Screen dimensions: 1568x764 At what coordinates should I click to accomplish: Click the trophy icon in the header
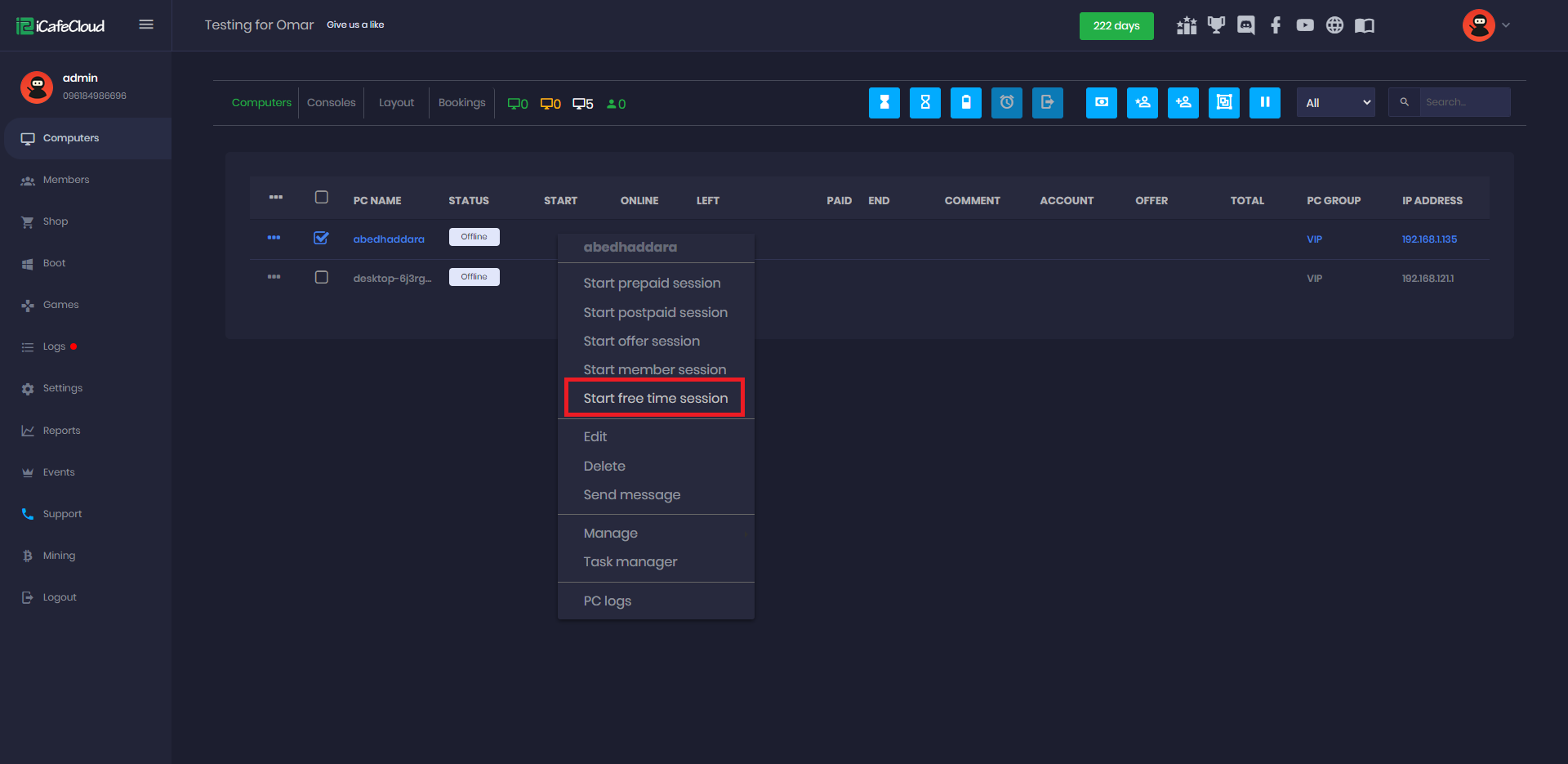click(1216, 25)
